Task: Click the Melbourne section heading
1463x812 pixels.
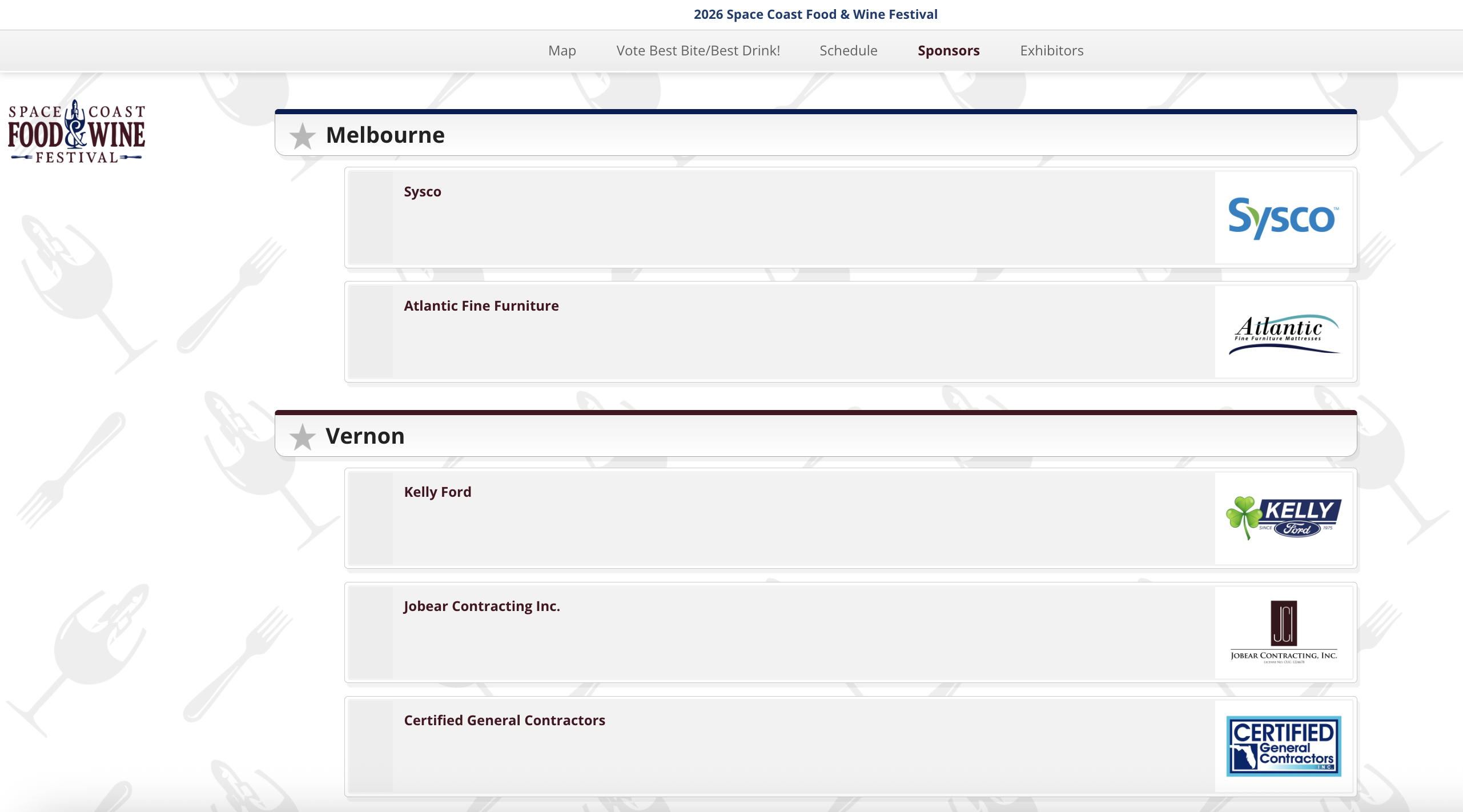Action: [385, 135]
